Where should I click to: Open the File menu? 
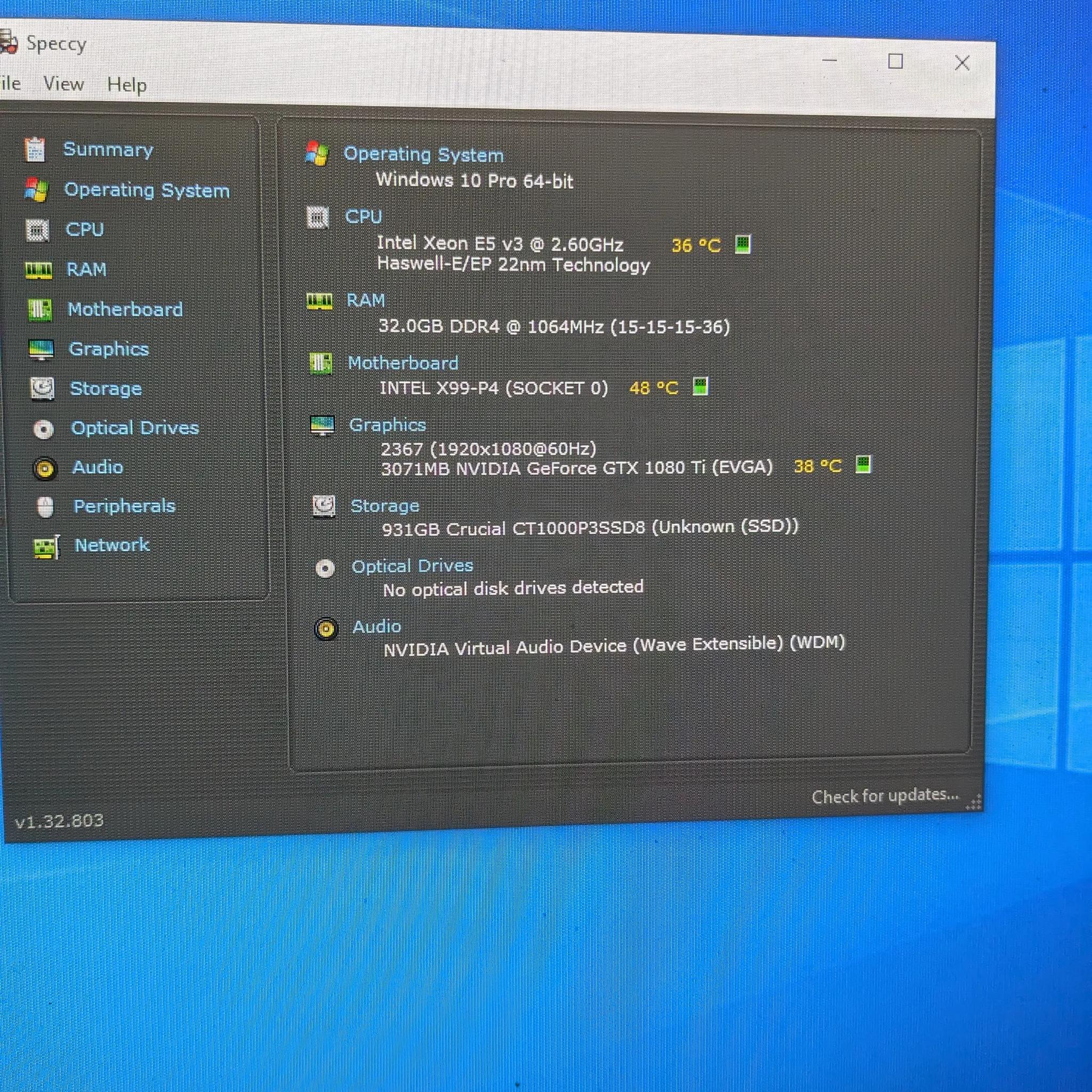10,84
